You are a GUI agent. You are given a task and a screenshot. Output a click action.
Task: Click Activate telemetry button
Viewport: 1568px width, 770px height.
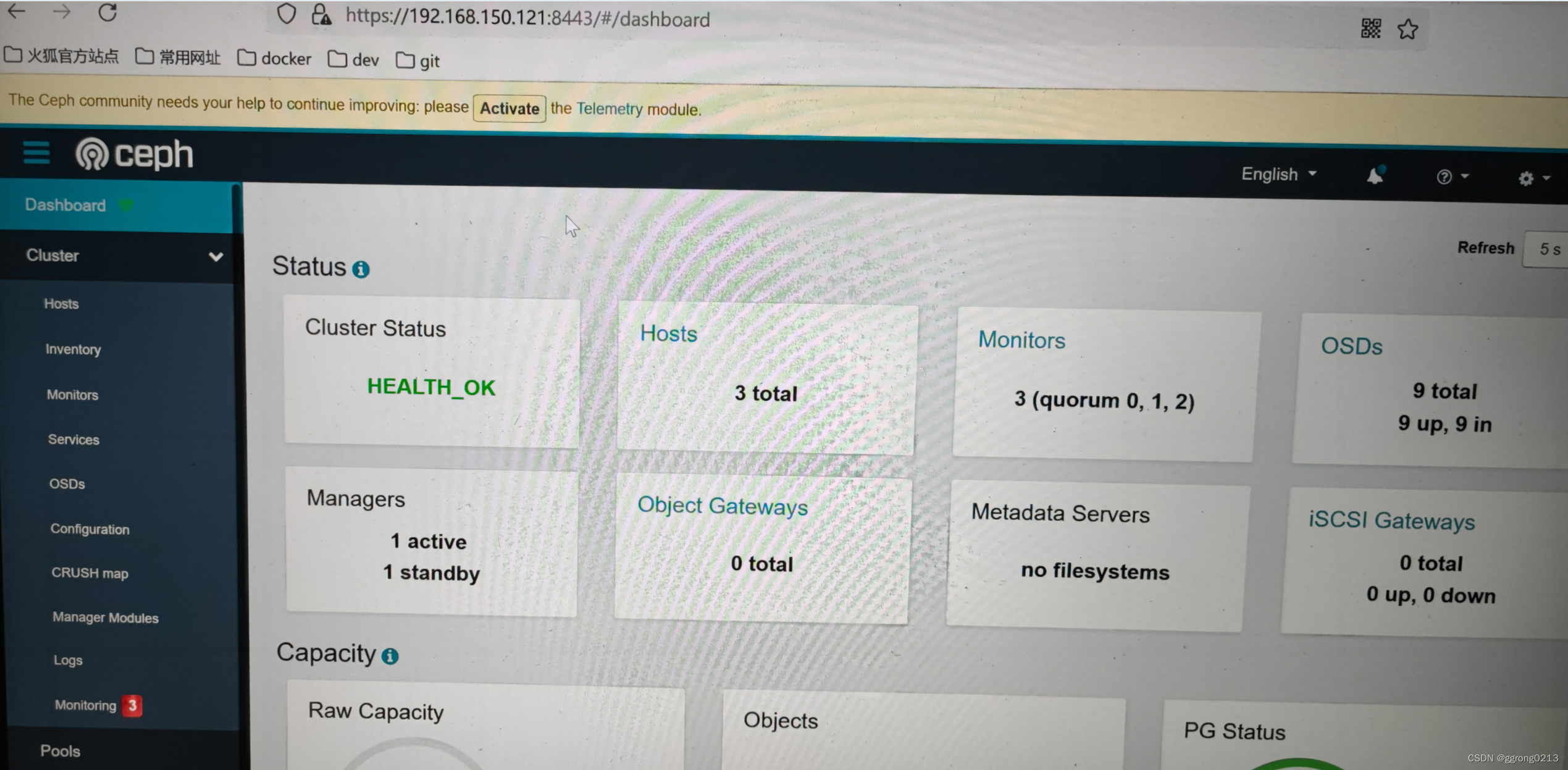(x=509, y=109)
